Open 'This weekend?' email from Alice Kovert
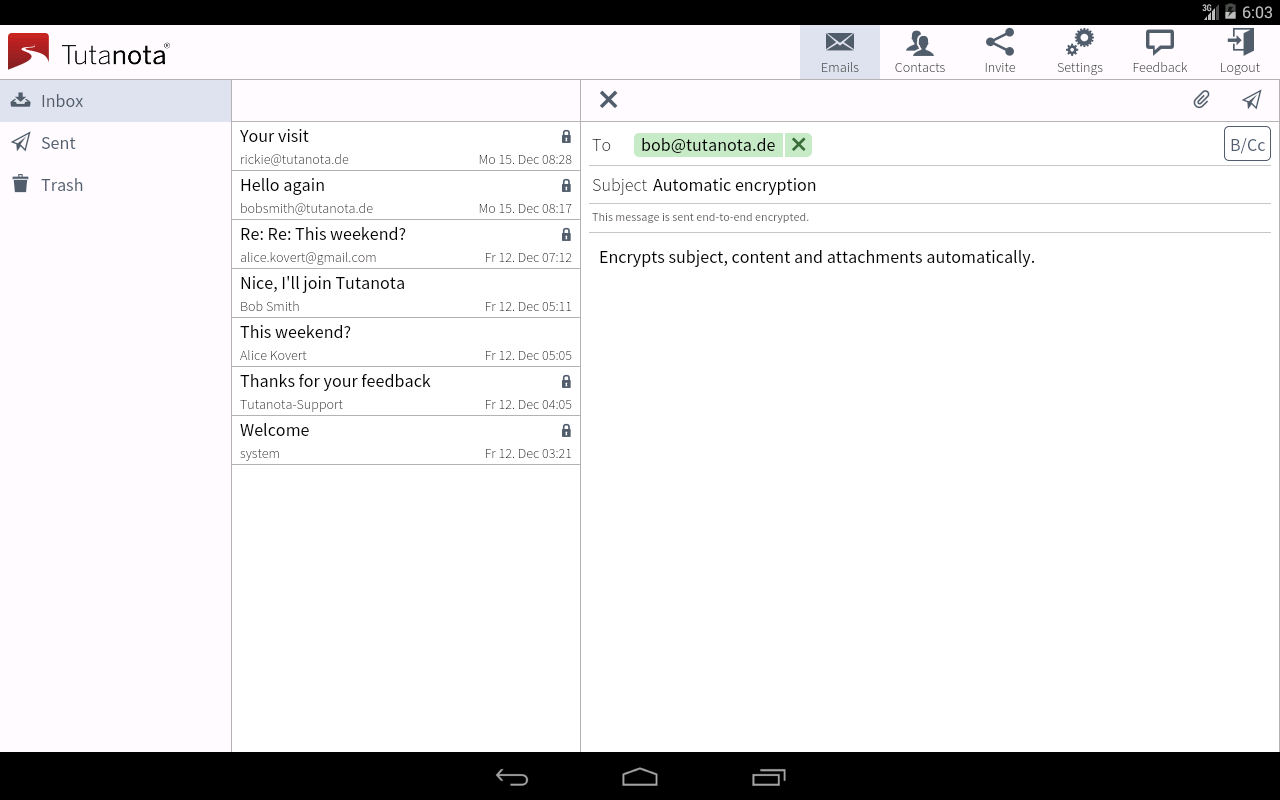 (x=406, y=342)
